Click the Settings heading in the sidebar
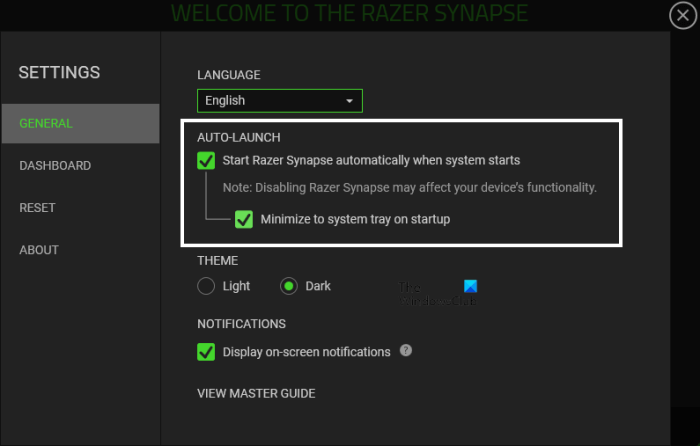 59,72
